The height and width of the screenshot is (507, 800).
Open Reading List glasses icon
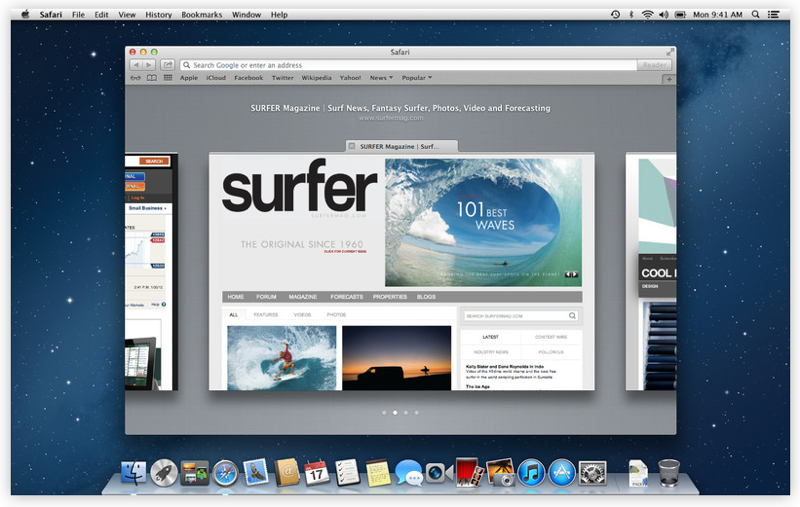135,78
